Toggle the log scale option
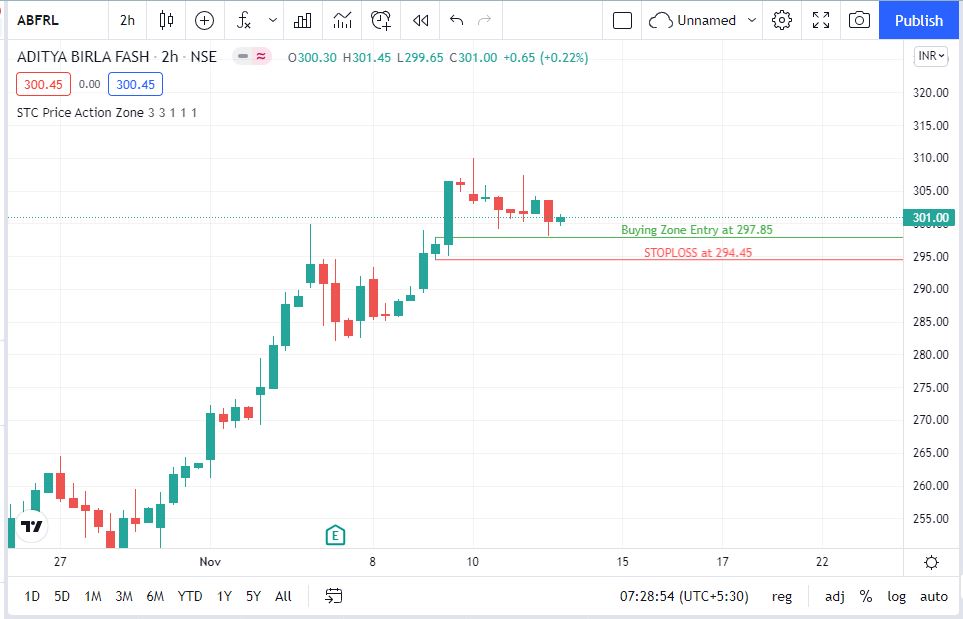 [896, 596]
